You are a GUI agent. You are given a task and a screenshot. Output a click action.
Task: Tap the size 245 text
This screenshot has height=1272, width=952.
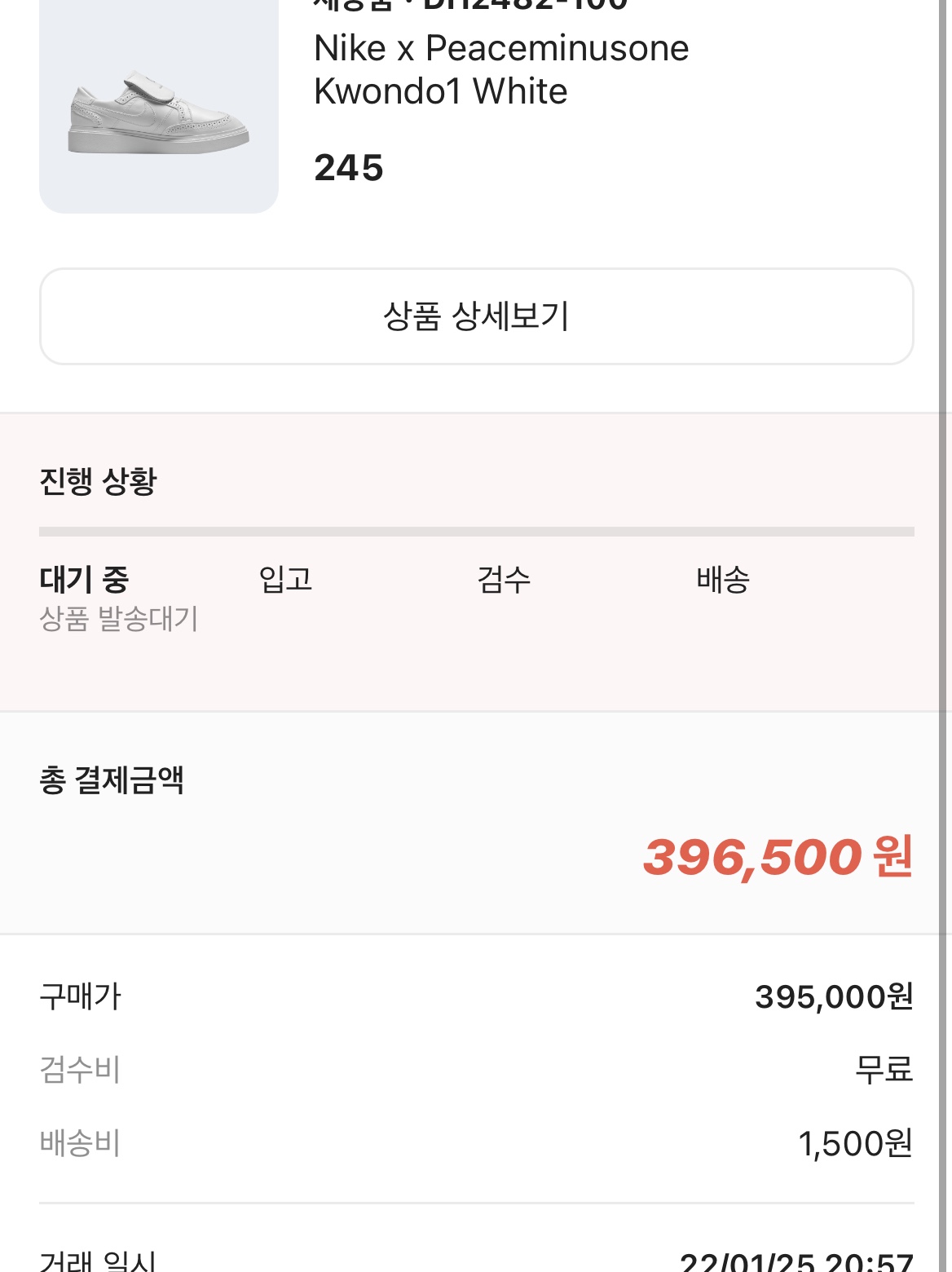coord(349,168)
